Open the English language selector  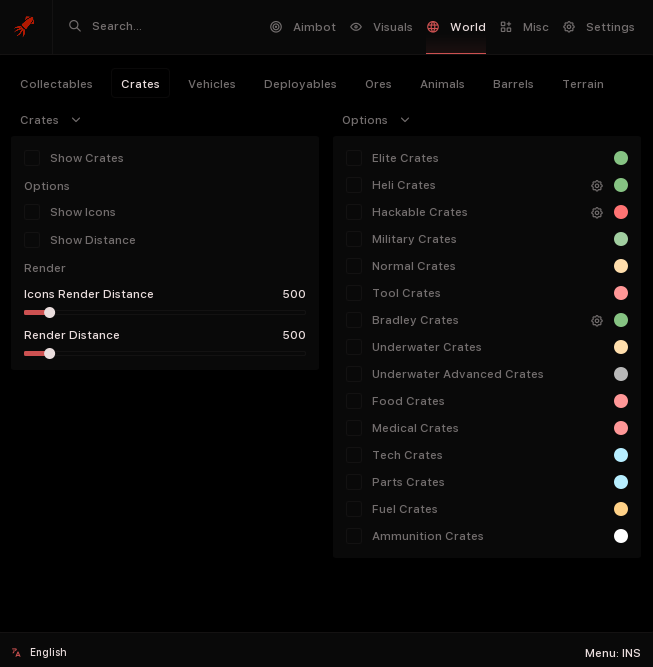click(x=40, y=652)
